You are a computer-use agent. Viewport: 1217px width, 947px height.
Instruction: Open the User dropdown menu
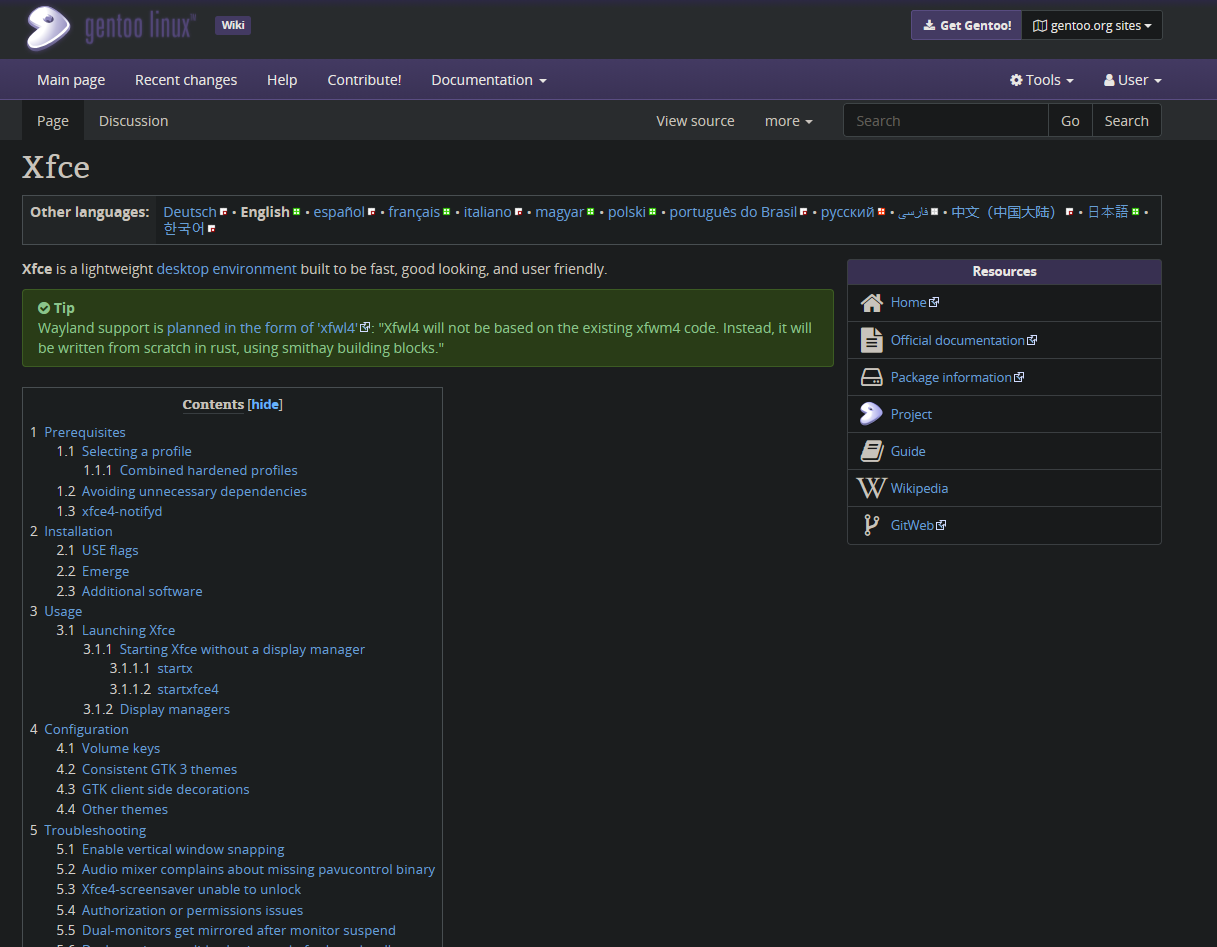coord(1132,80)
